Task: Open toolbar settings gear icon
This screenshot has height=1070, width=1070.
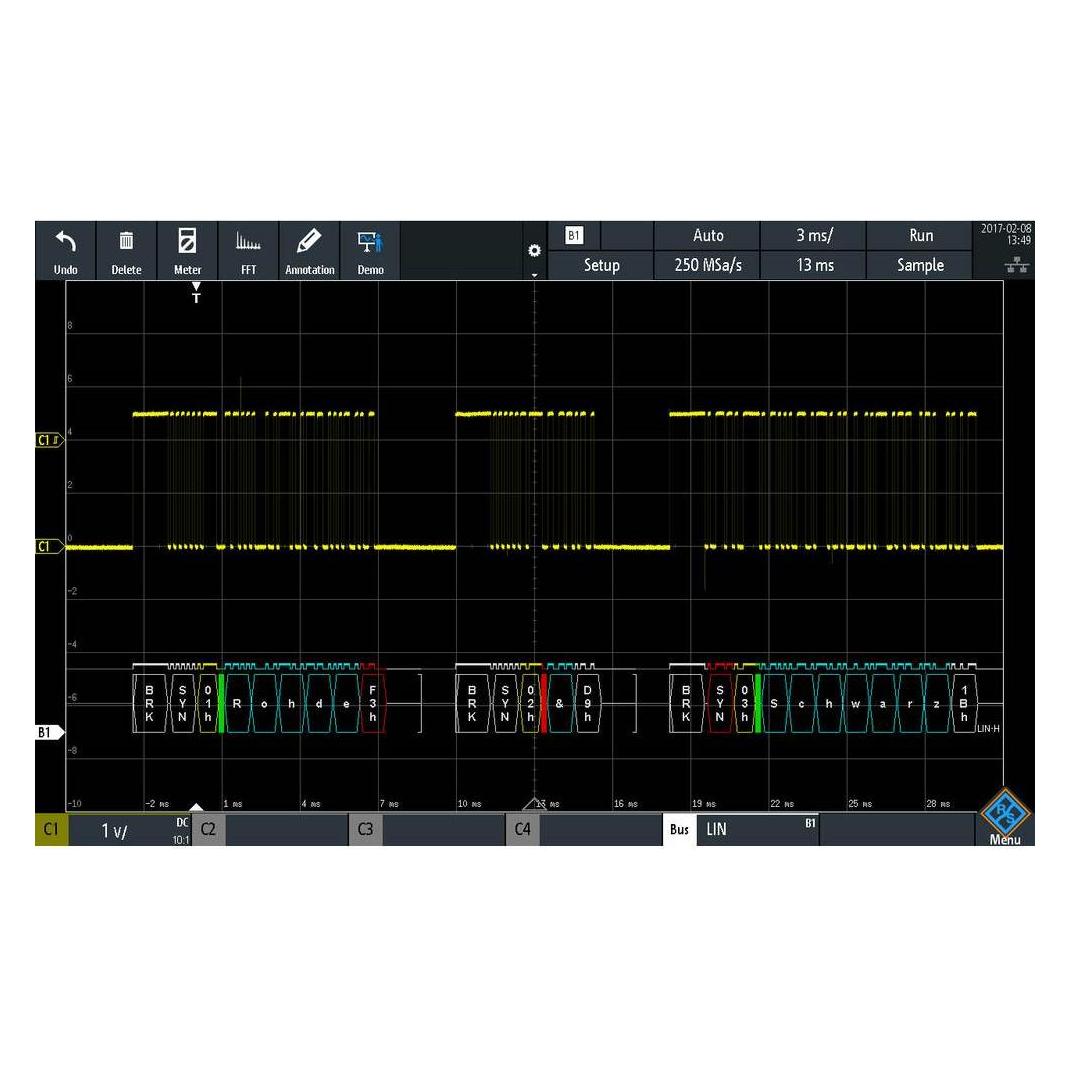Action: click(534, 250)
